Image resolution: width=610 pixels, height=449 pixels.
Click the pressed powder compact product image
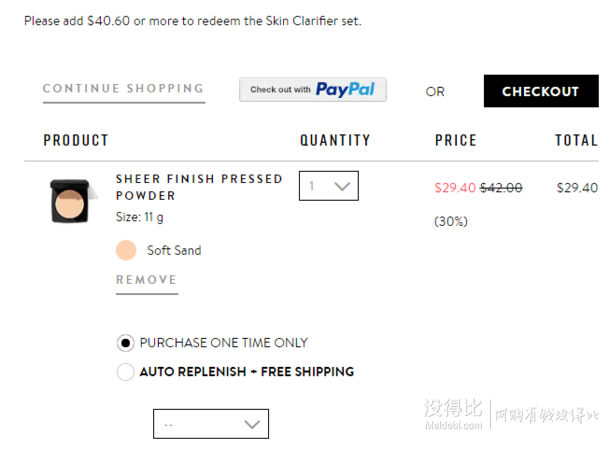pos(72,201)
